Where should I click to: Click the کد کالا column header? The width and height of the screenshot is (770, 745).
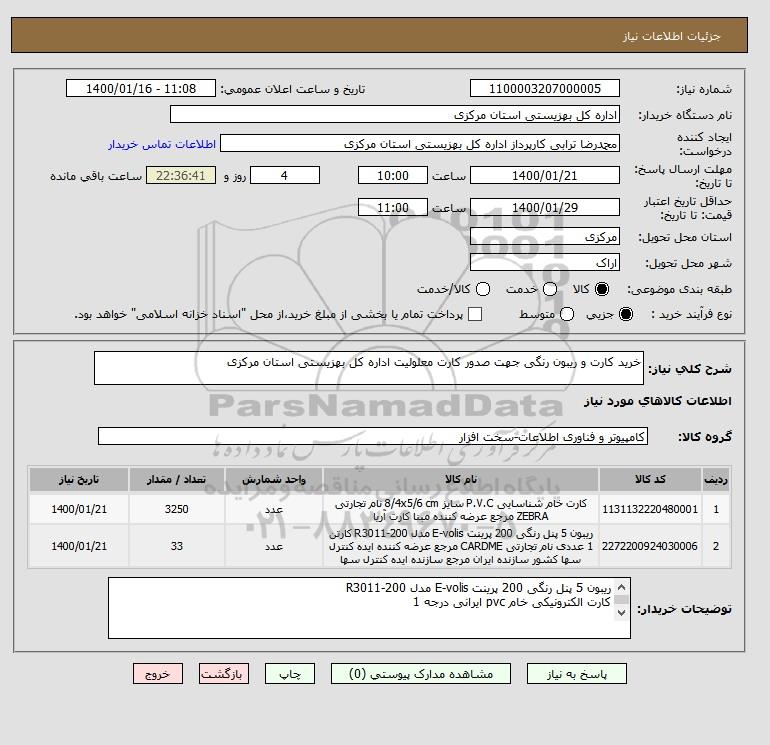(650, 480)
